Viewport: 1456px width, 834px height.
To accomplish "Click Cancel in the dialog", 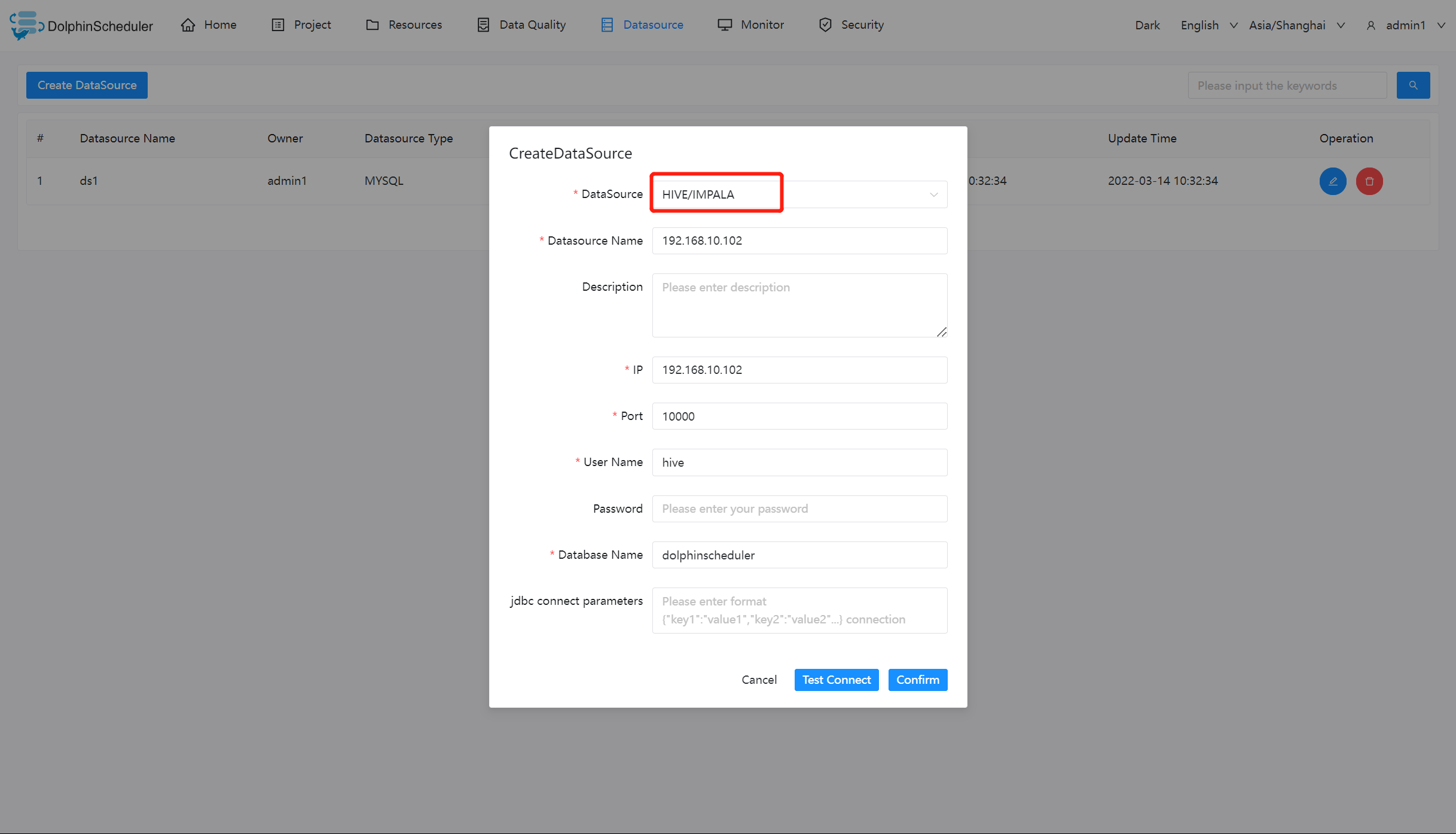I will [x=759, y=680].
